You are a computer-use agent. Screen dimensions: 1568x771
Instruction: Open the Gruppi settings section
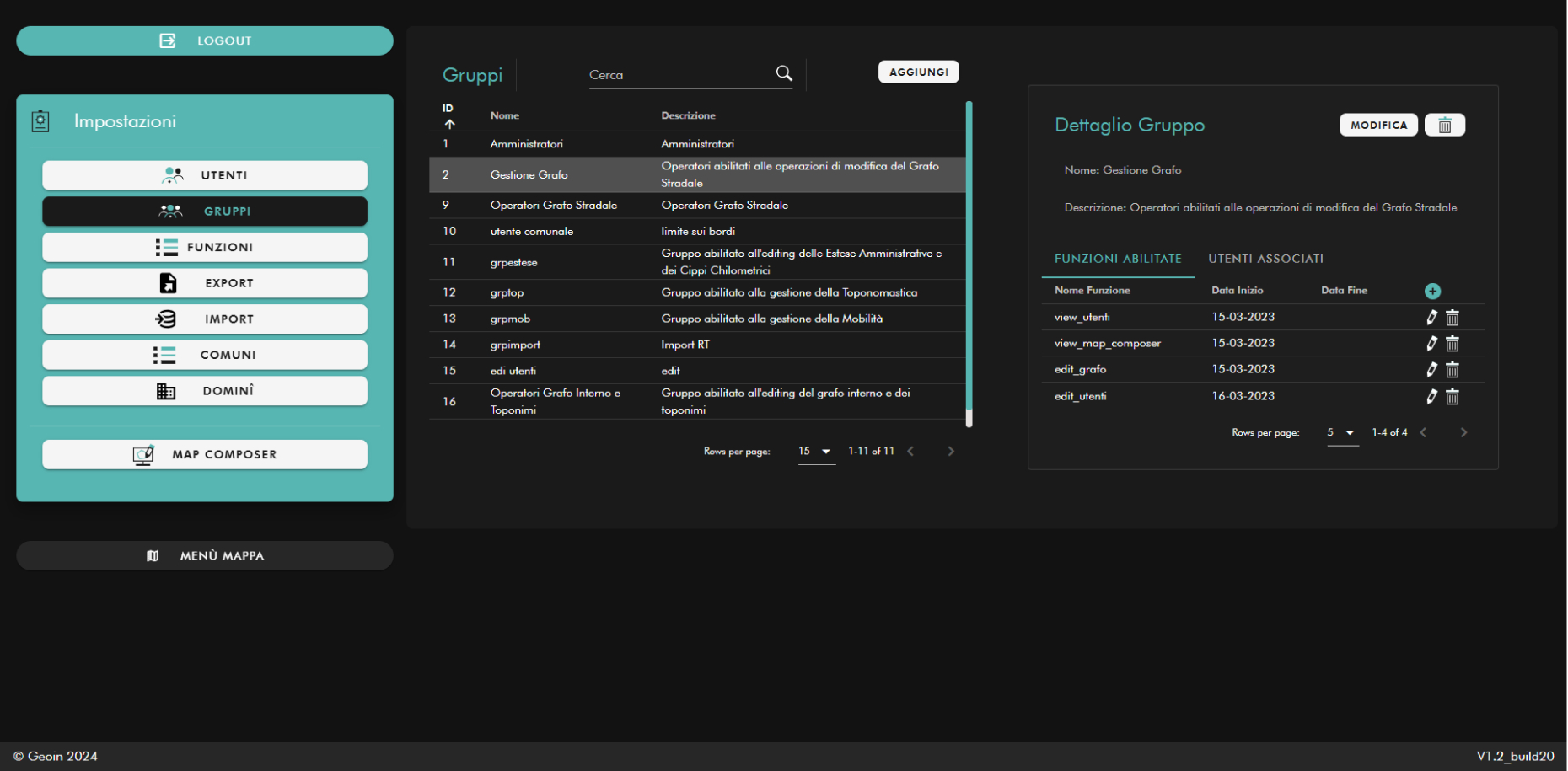205,211
